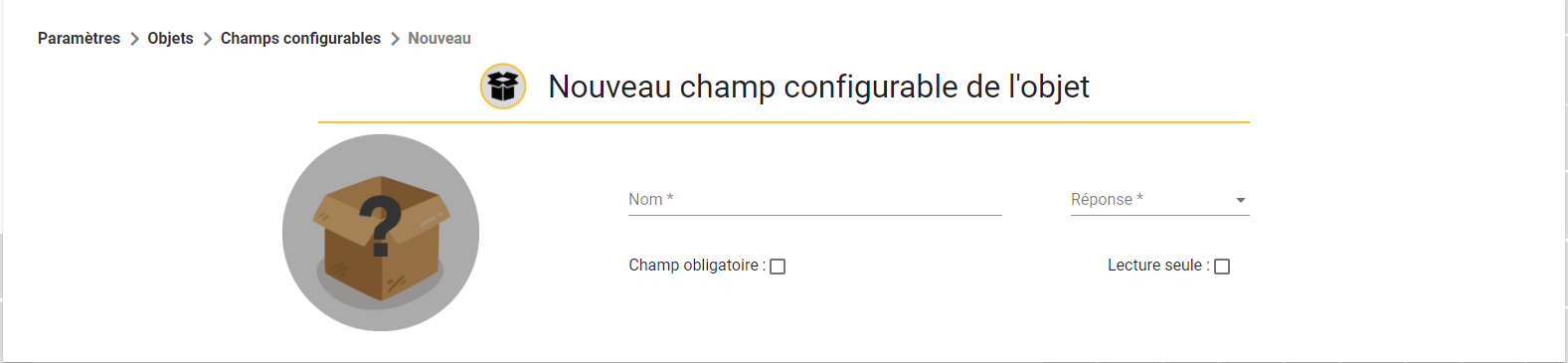Select the Nouveau breadcrumb item
The height and width of the screenshot is (363, 1568).
439,39
